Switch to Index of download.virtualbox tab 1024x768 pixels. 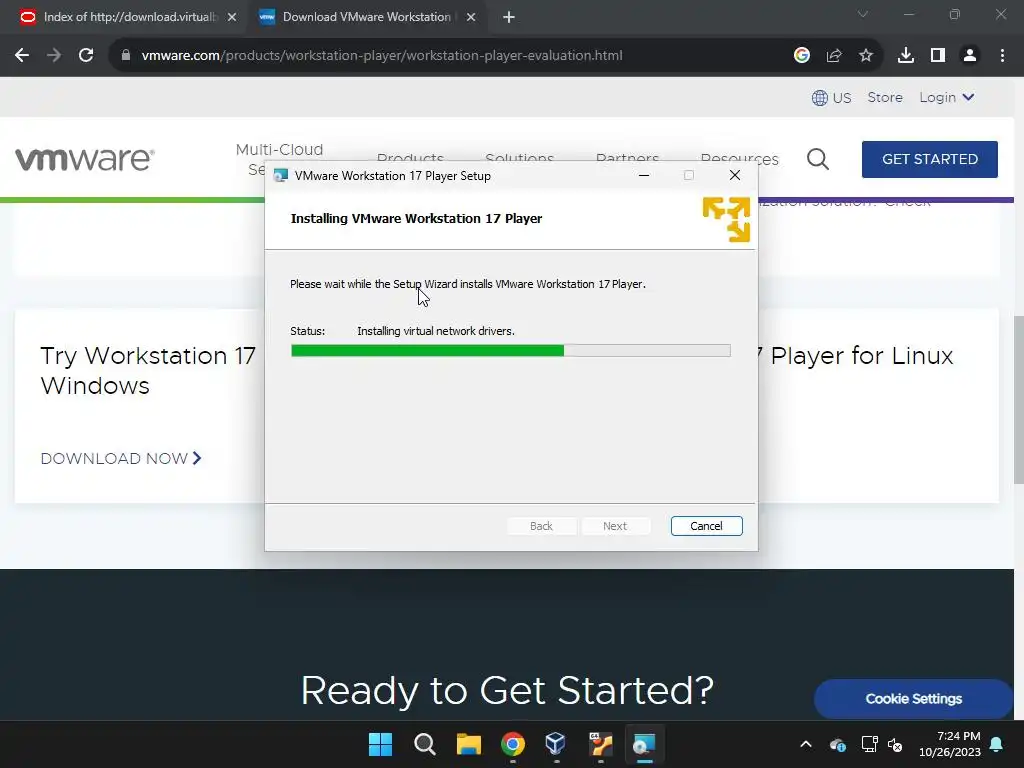pyautogui.click(x=129, y=17)
